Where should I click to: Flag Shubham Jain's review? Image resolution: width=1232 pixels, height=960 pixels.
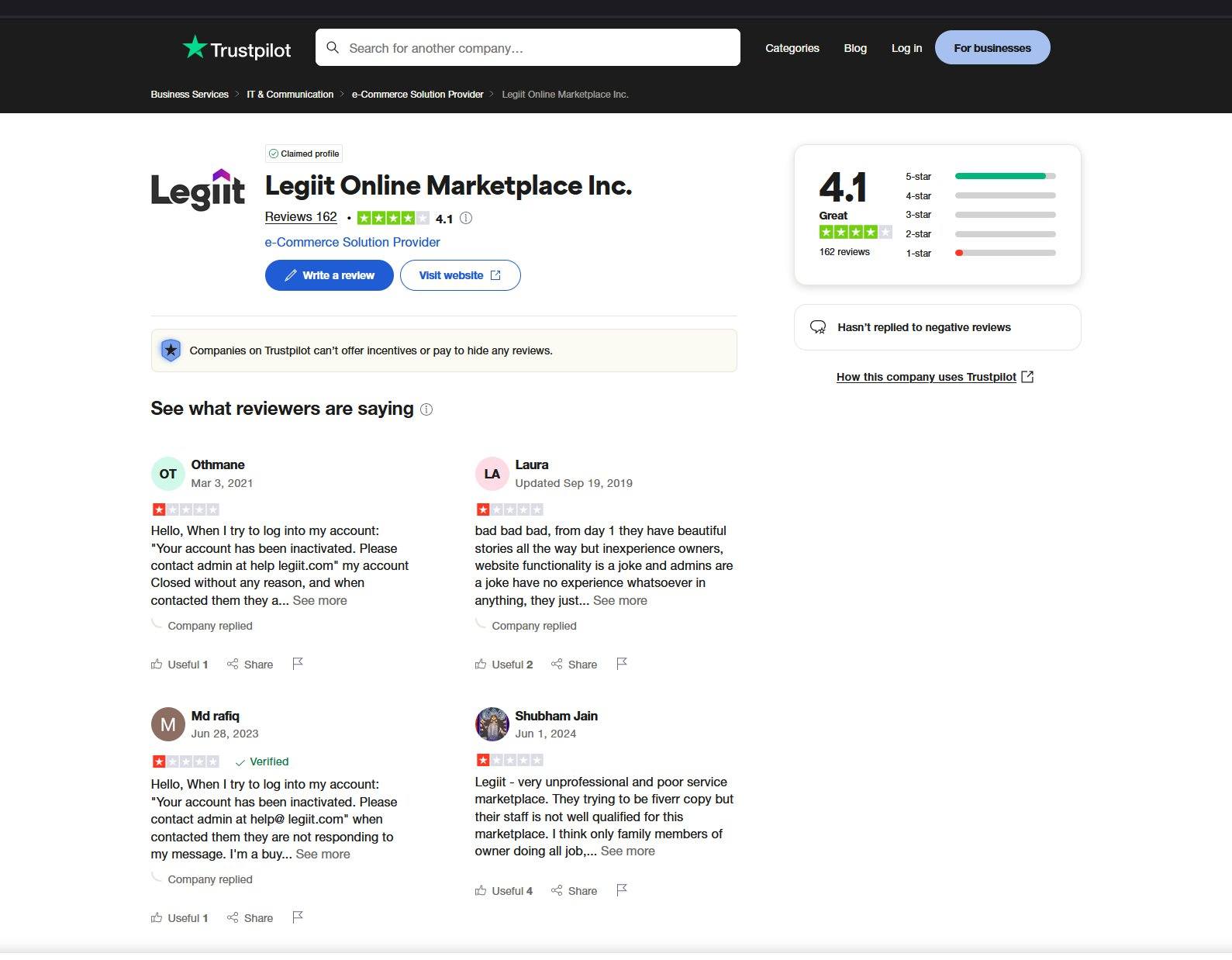[x=622, y=890]
